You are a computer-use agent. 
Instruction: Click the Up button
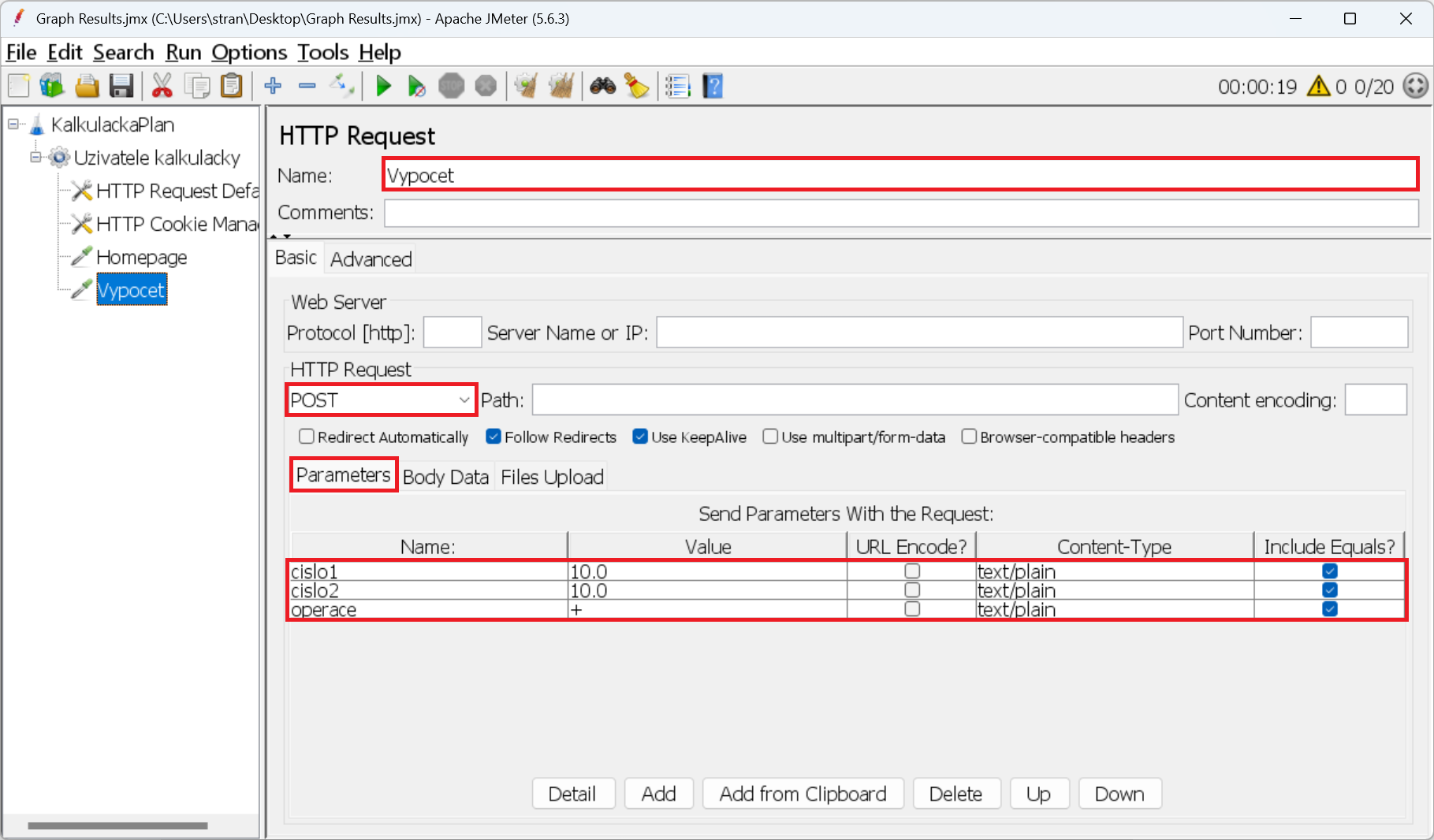[1039, 794]
